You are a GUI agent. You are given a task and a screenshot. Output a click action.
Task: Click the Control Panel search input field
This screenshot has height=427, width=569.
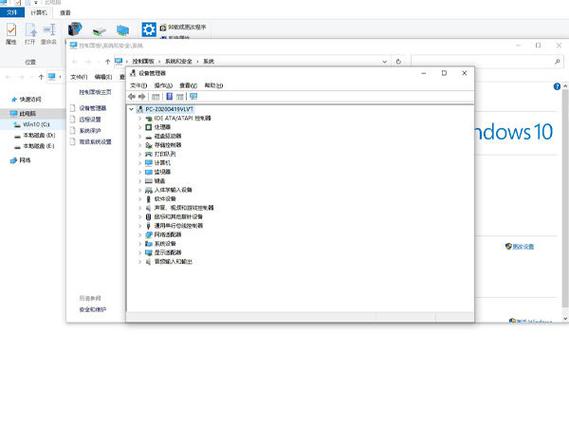tap(483, 61)
